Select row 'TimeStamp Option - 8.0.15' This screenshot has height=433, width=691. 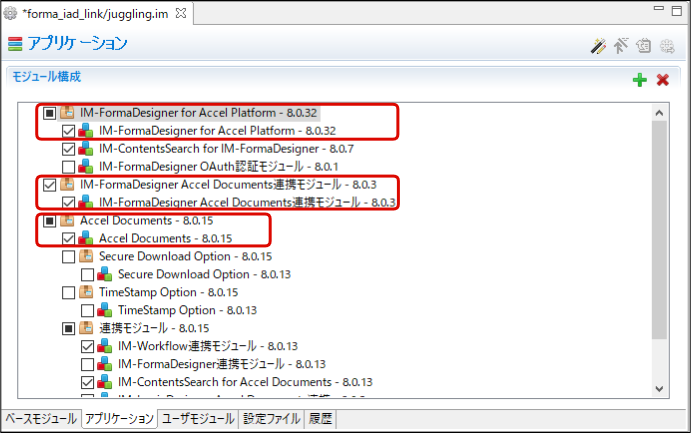click(x=168, y=292)
